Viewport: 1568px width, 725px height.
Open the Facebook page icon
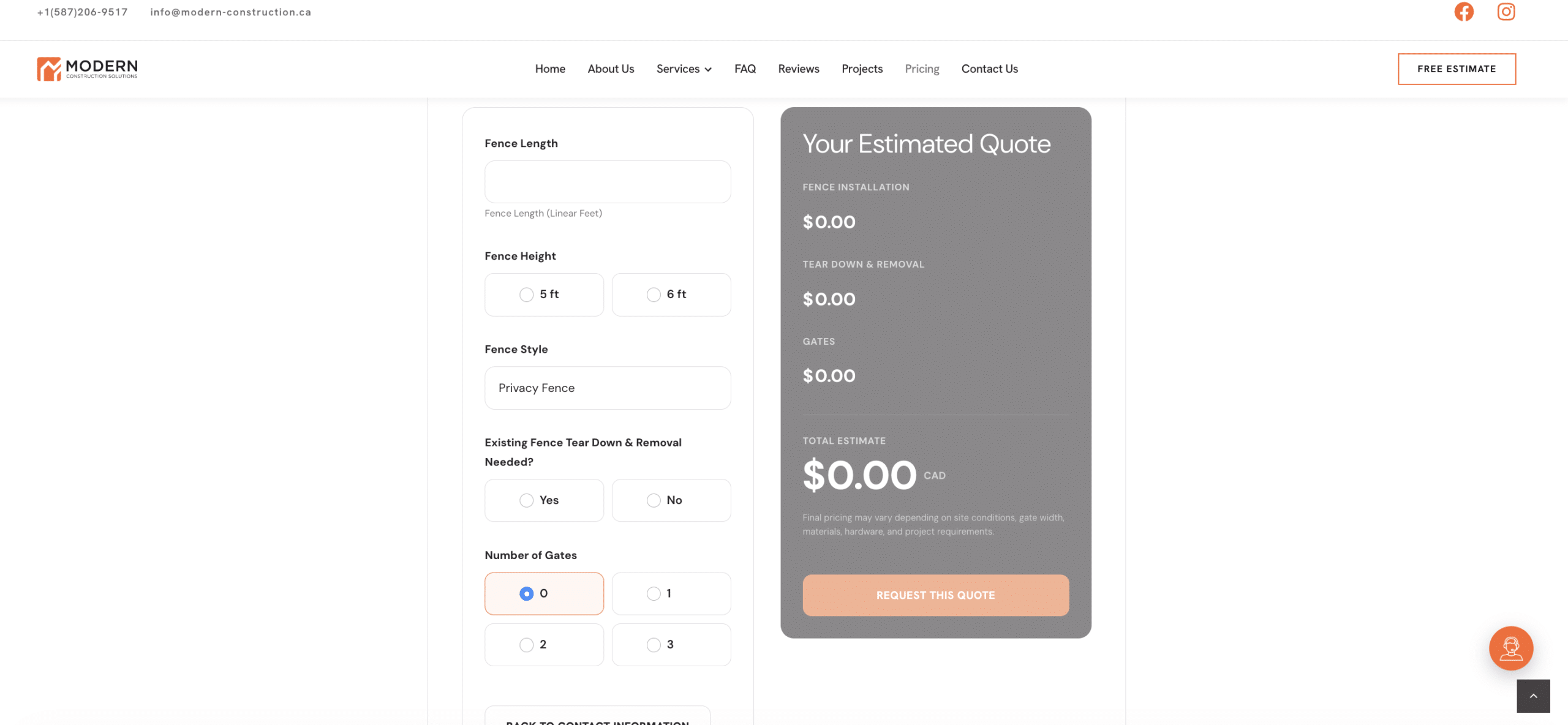1464,12
